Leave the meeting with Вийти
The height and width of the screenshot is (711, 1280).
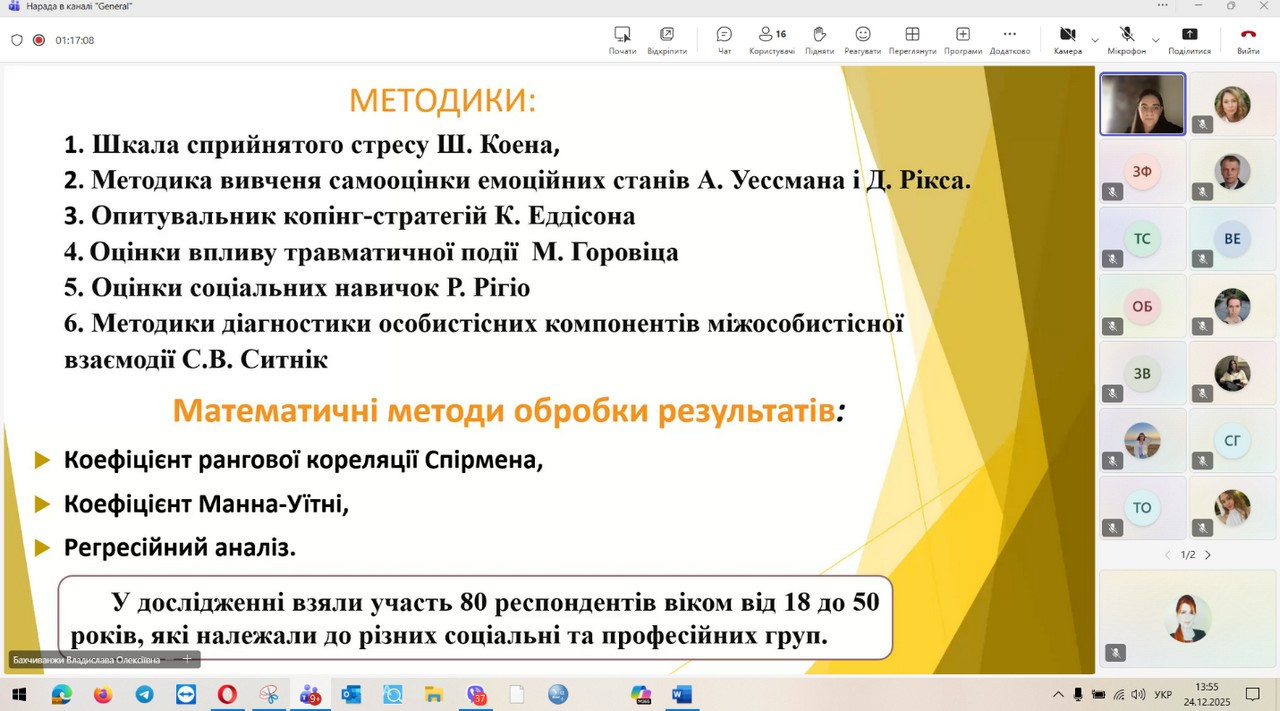pyautogui.click(x=1248, y=39)
